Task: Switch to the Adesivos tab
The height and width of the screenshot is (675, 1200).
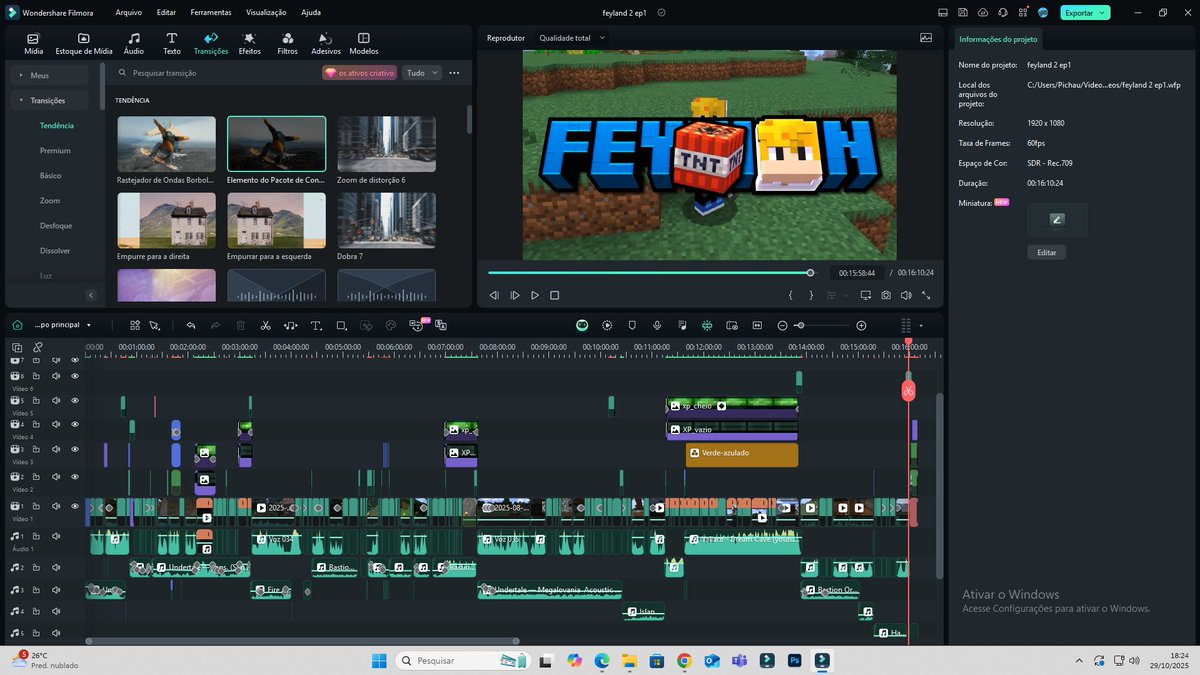Action: coord(326,43)
